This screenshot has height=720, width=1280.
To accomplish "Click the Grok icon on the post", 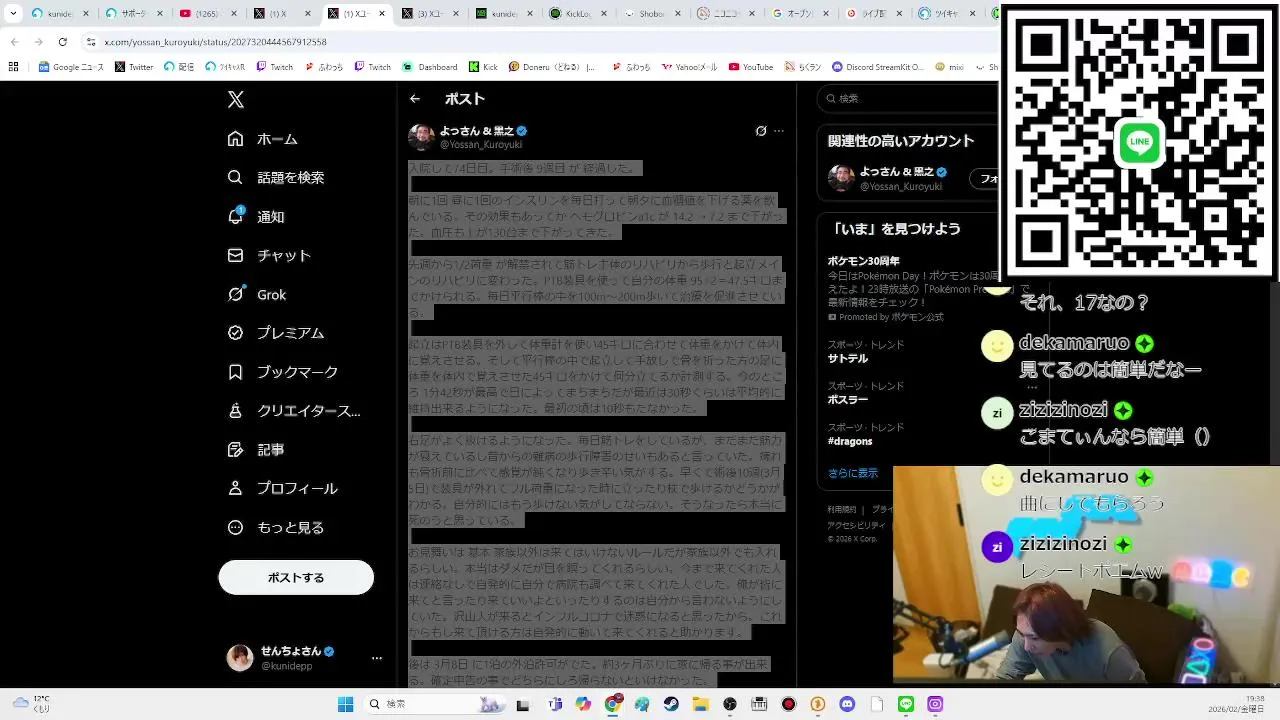I will pos(761,131).
